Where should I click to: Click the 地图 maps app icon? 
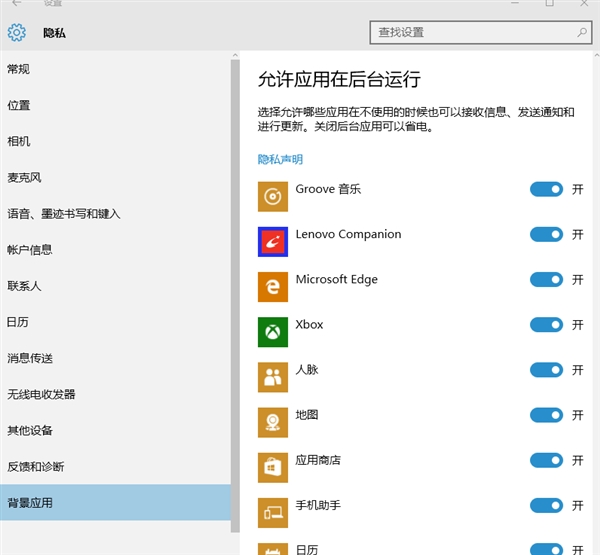(272, 421)
